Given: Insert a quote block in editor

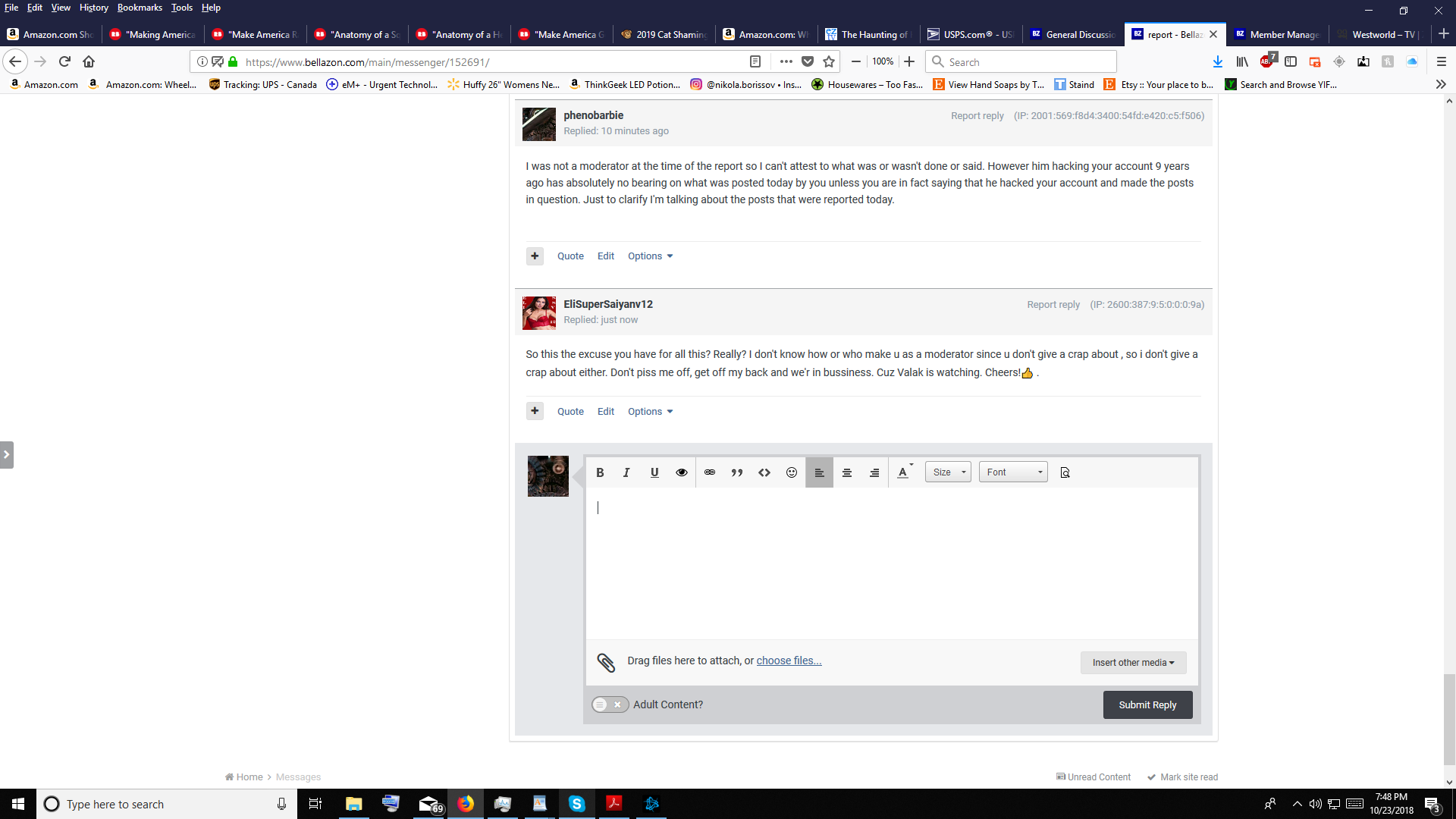Looking at the screenshot, I should [x=737, y=472].
